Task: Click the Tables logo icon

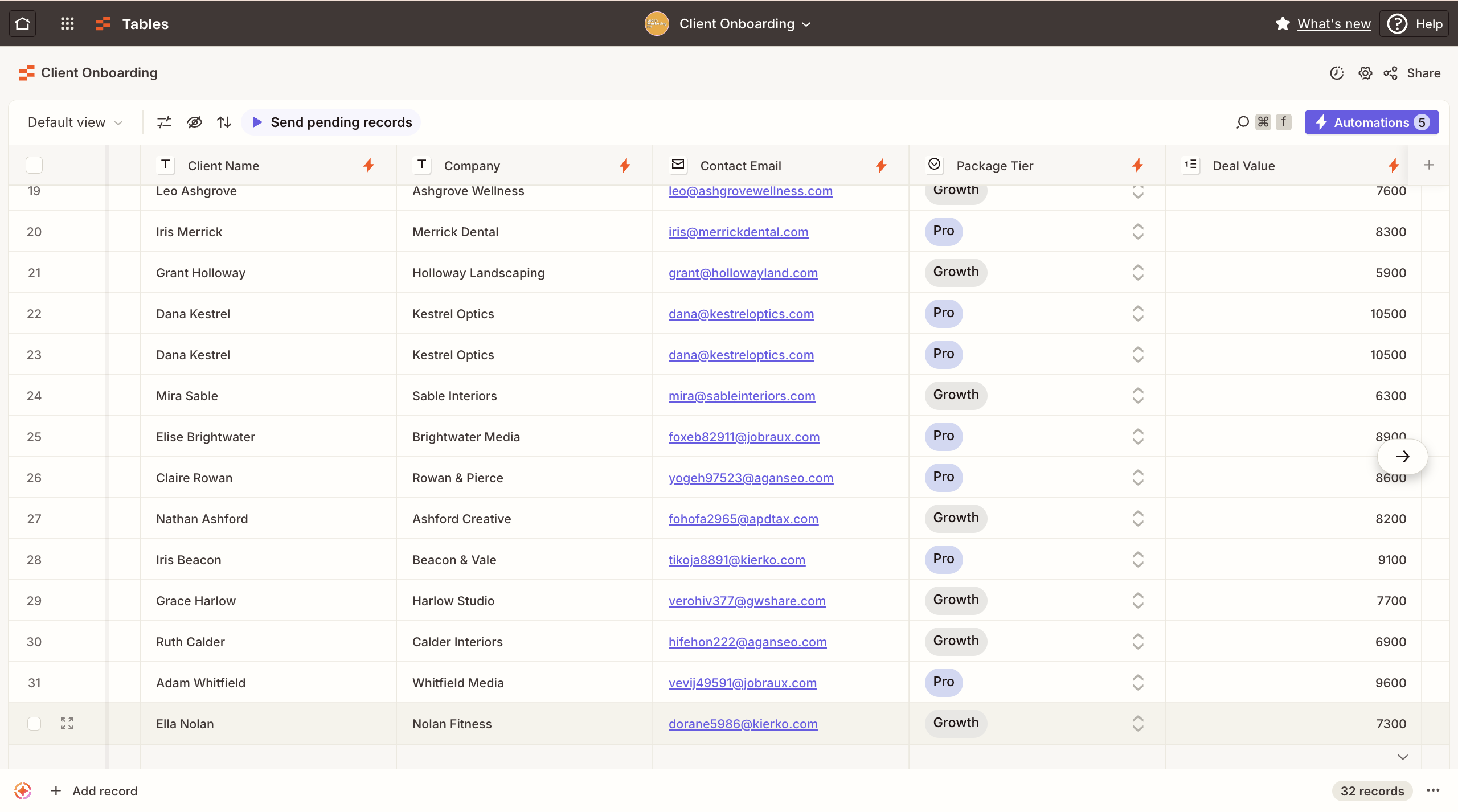Action: tap(103, 24)
